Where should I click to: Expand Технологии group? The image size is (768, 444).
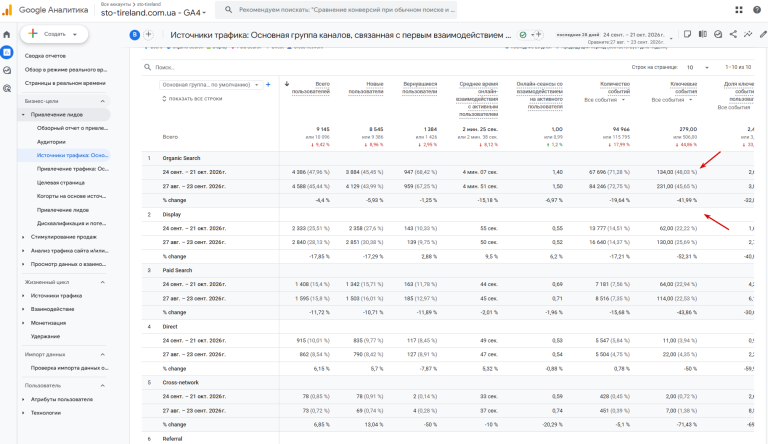click(x=23, y=413)
